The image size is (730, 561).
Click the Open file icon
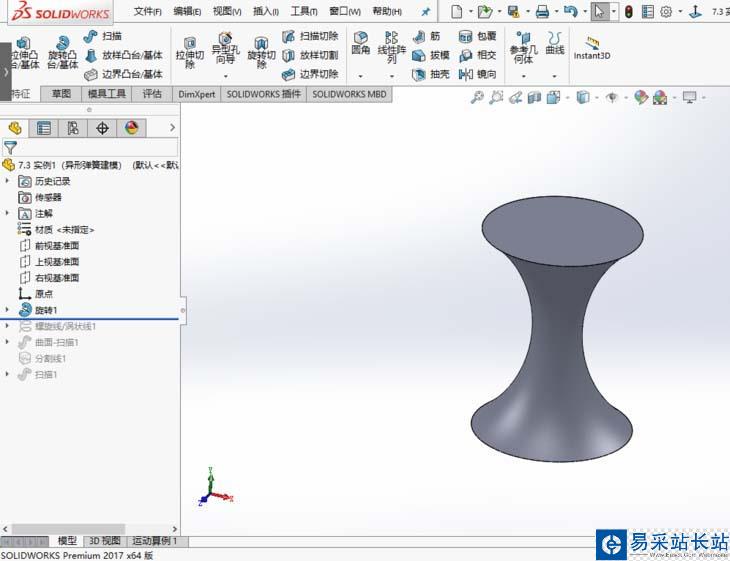(485, 11)
